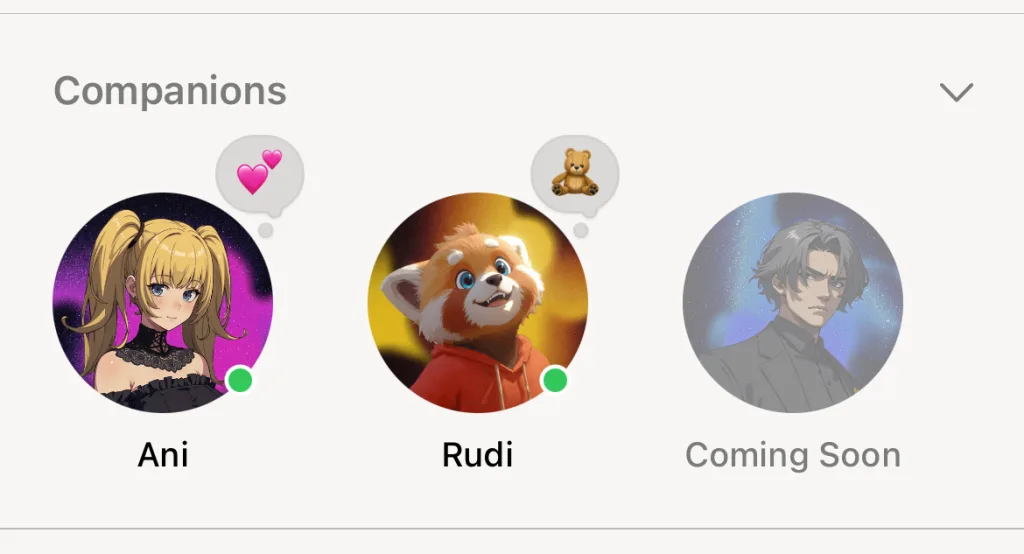Screen dimensions: 1024x554
Task: Collapse the Companions section with the chevron
Action: click(x=956, y=92)
